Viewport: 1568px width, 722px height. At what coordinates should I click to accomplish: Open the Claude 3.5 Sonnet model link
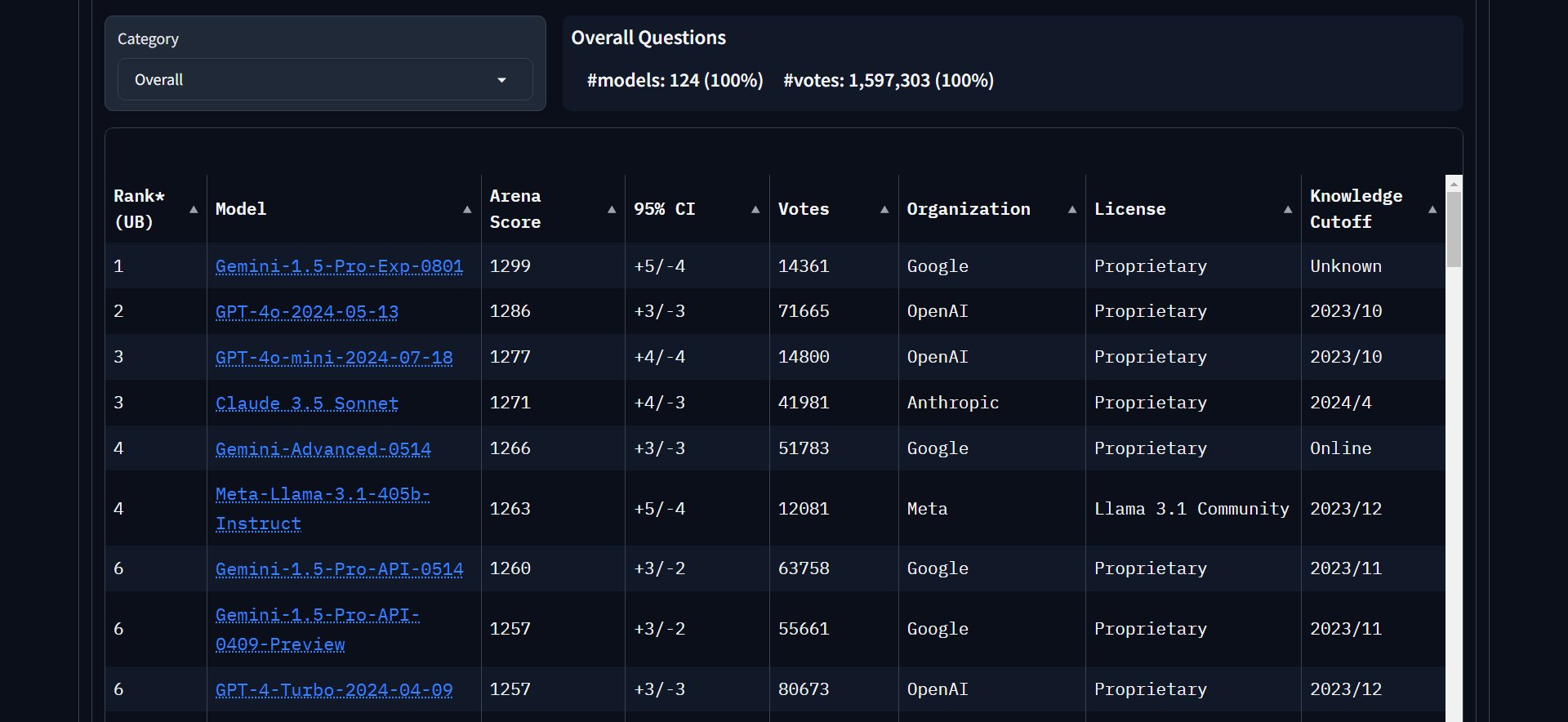[x=307, y=403]
